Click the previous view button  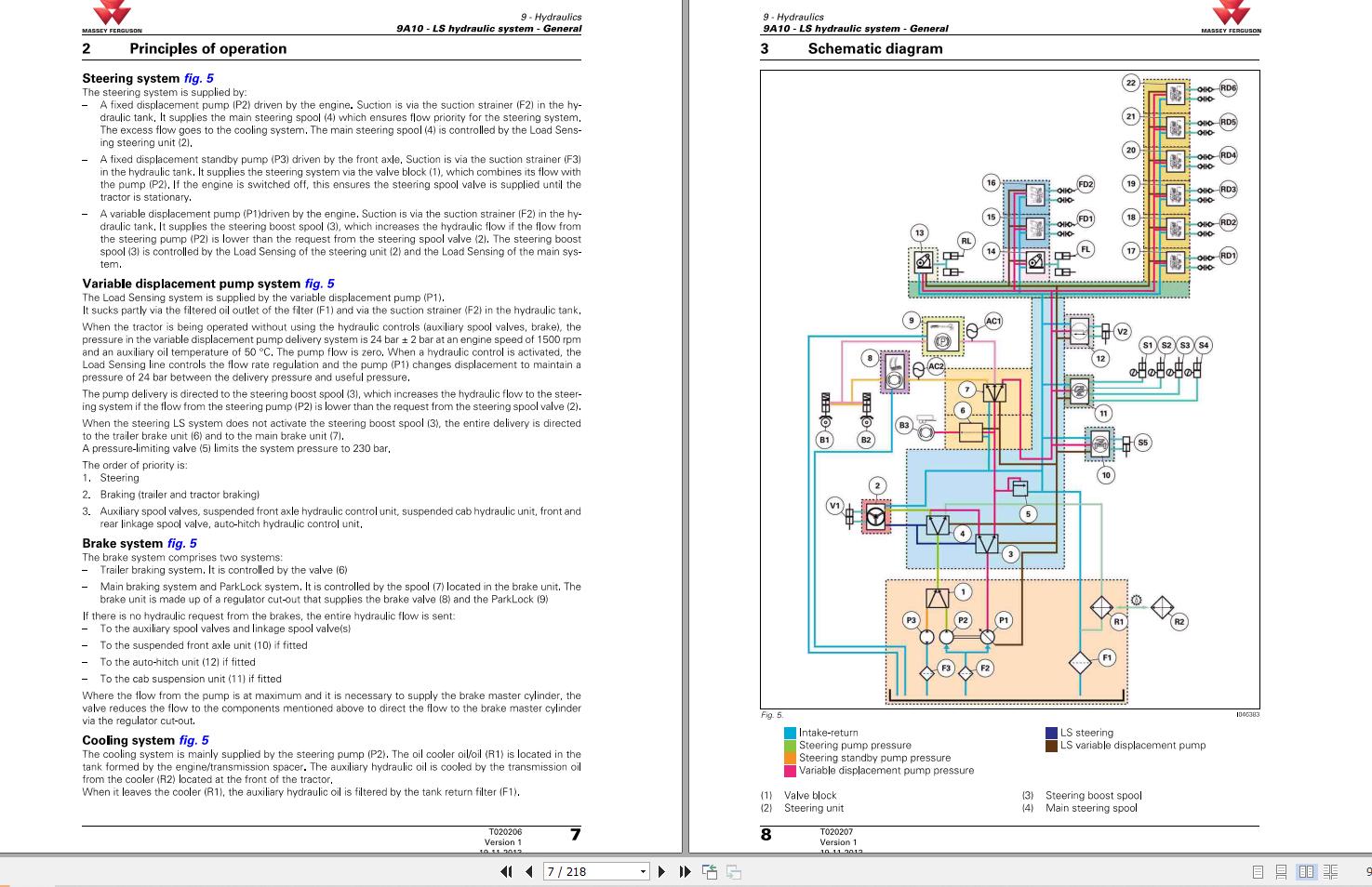pyautogui.click(x=710, y=871)
